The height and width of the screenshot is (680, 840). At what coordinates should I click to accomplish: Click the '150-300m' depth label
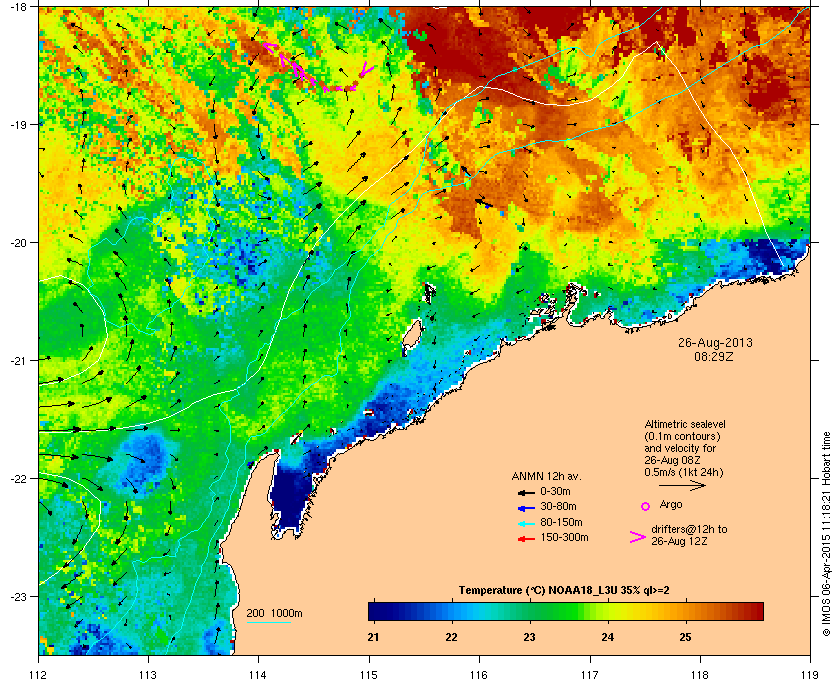(x=564, y=537)
